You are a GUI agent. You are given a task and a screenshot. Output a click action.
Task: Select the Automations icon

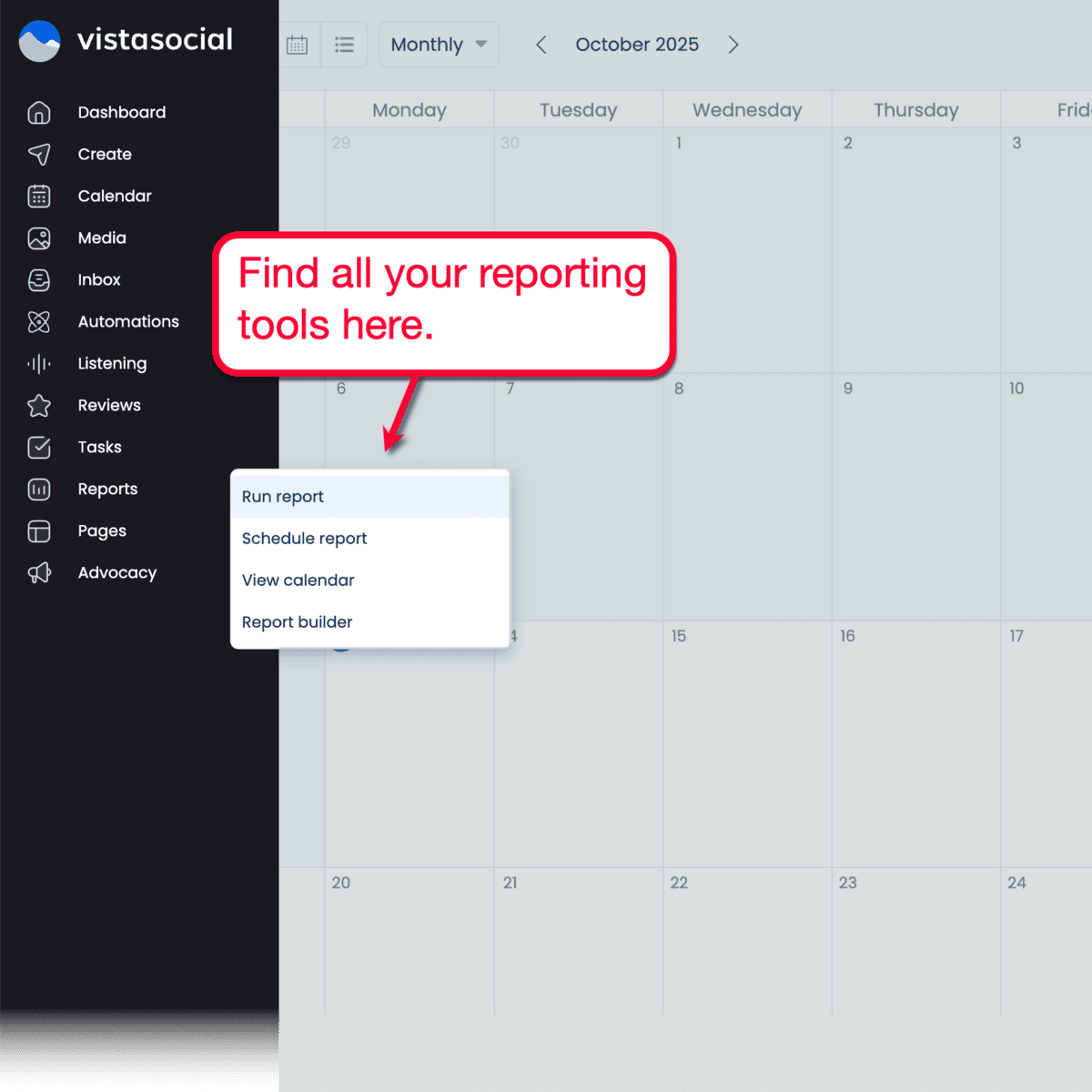pos(39,321)
